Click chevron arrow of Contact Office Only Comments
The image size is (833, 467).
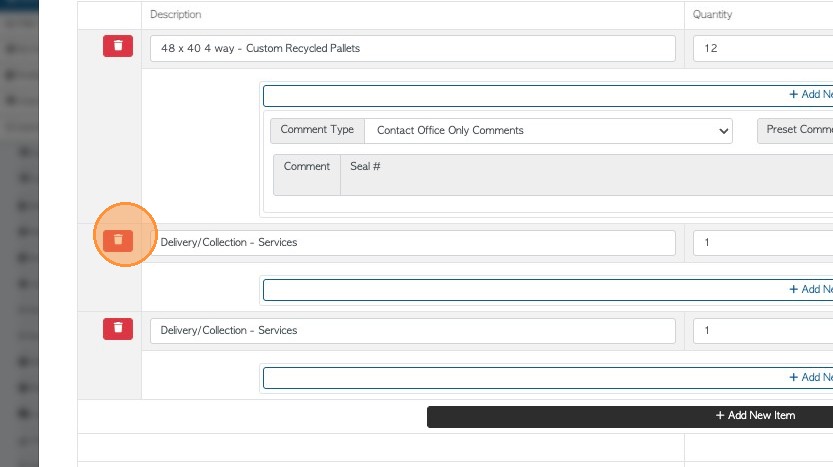point(723,131)
